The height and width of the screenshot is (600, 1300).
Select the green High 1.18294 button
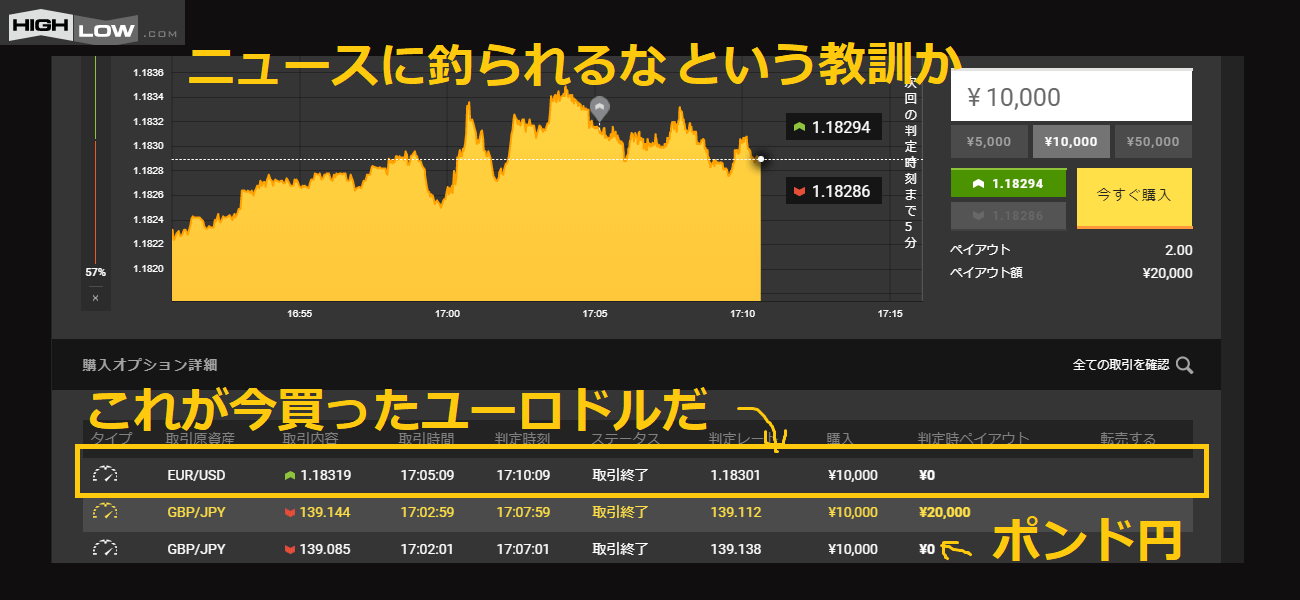click(x=1008, y=184)
